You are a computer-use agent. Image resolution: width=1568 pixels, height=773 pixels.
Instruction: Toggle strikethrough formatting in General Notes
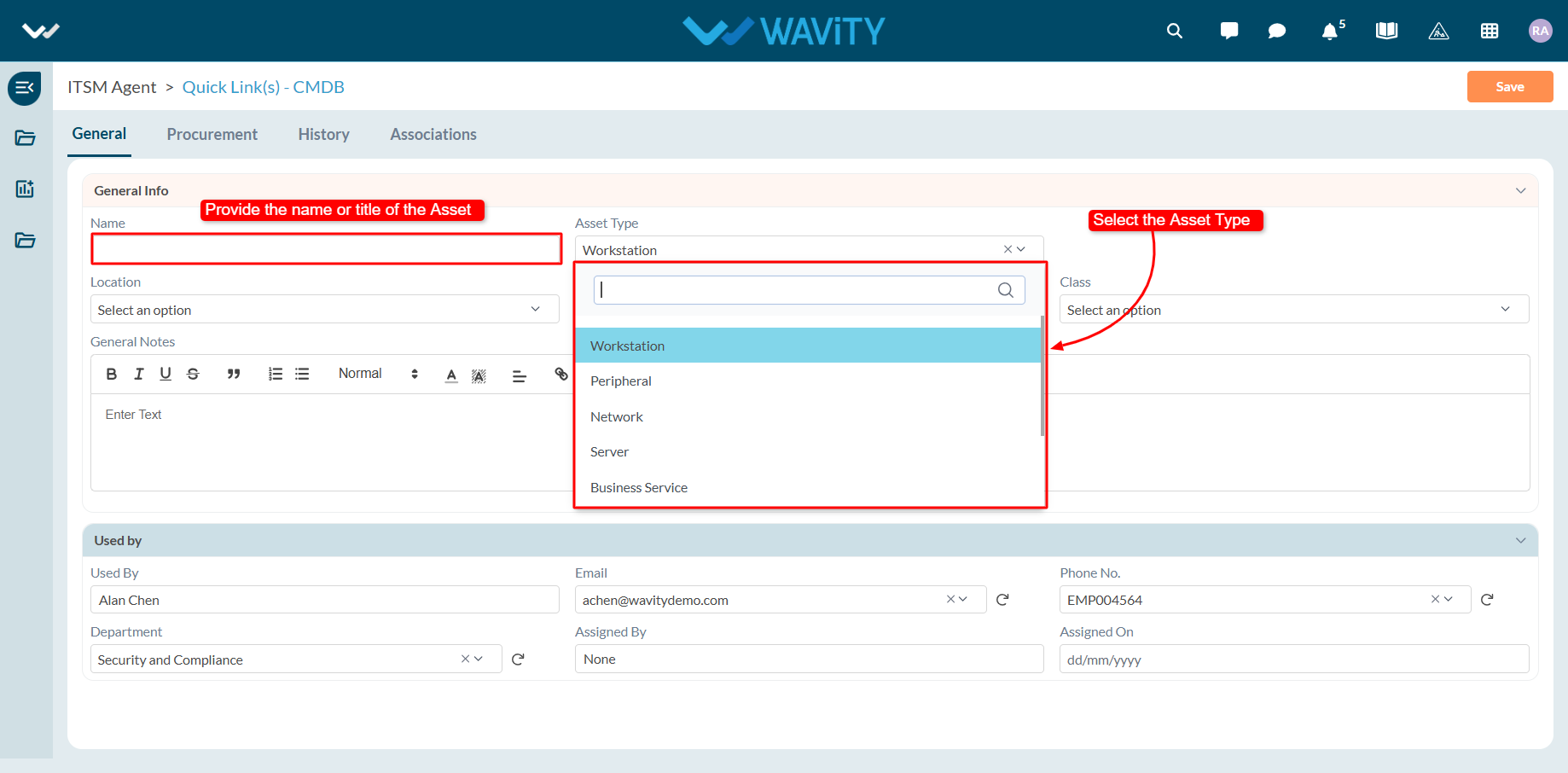193,374
